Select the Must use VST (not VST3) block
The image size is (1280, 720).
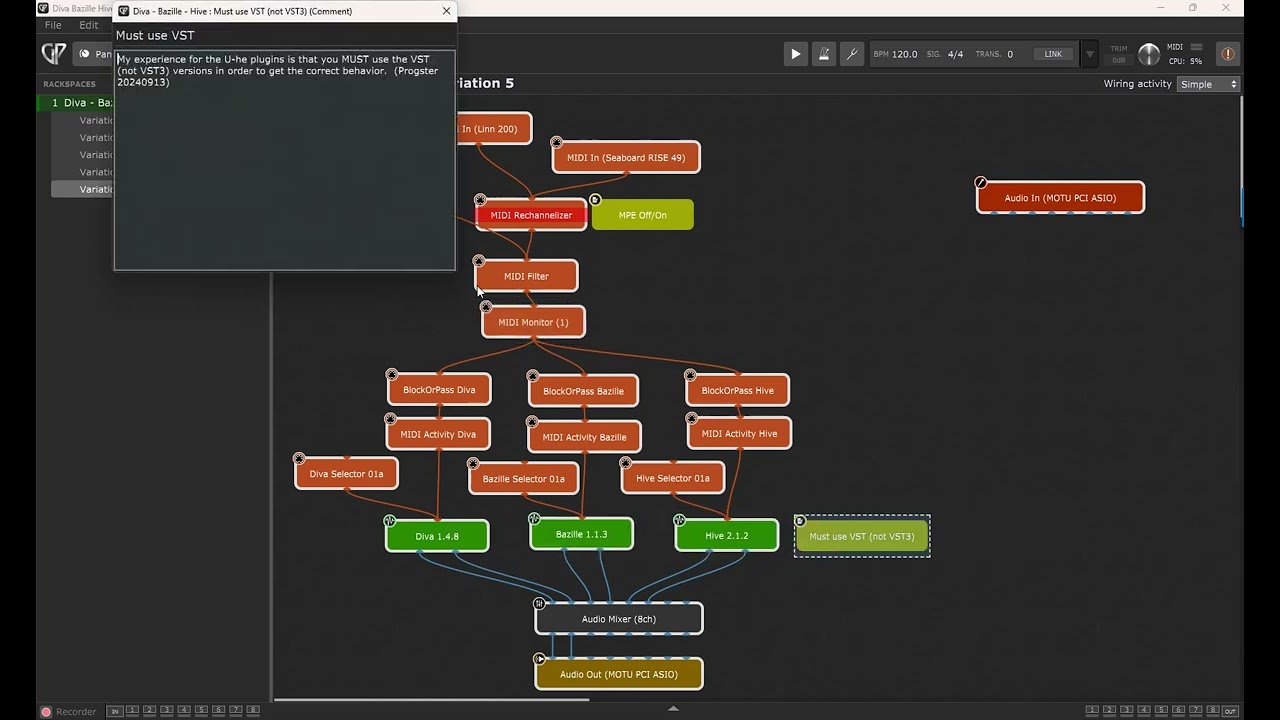point(862,536)
